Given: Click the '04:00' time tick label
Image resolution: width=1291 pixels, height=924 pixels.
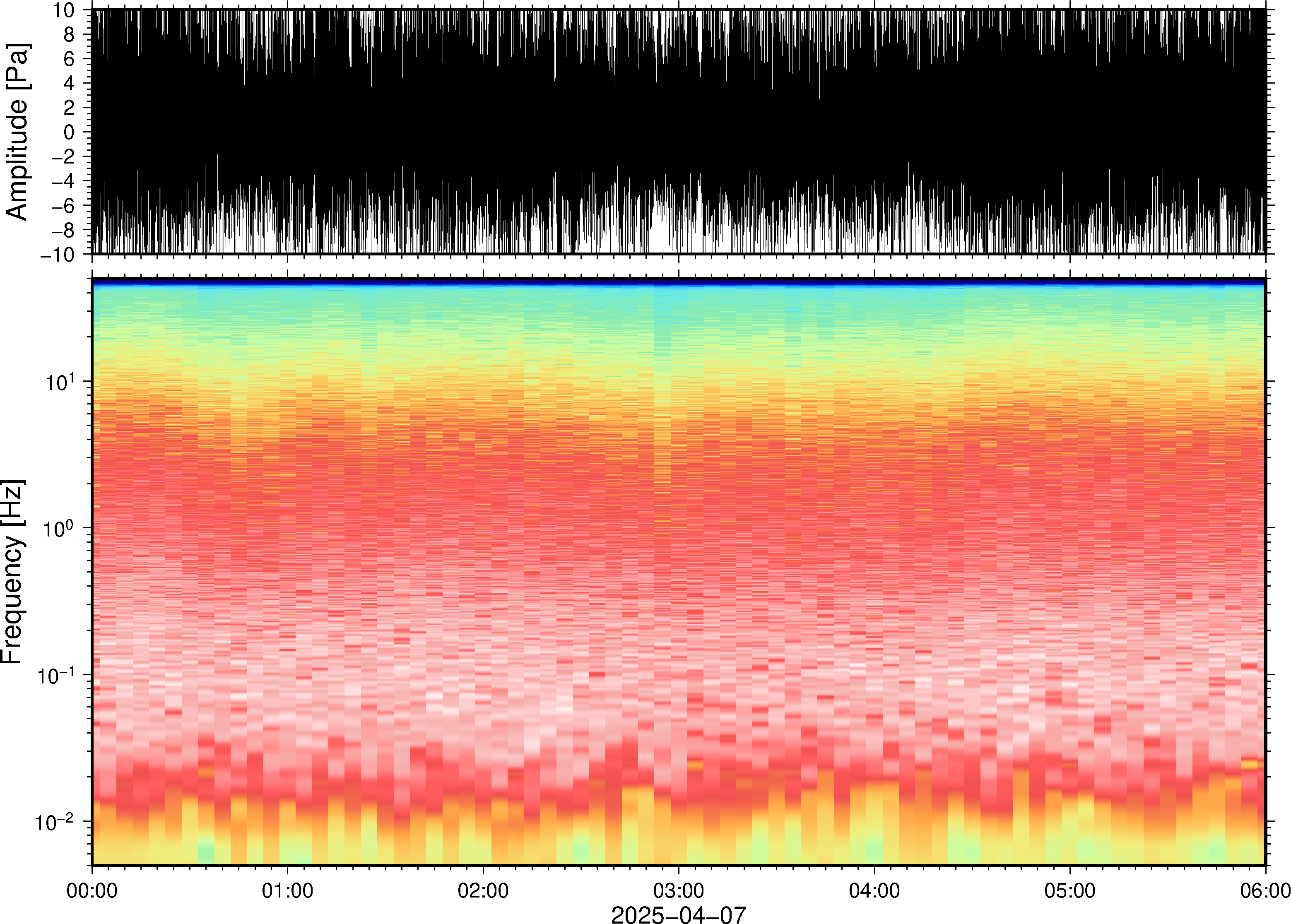Looking at the screenshot, I should coord(874,890).
